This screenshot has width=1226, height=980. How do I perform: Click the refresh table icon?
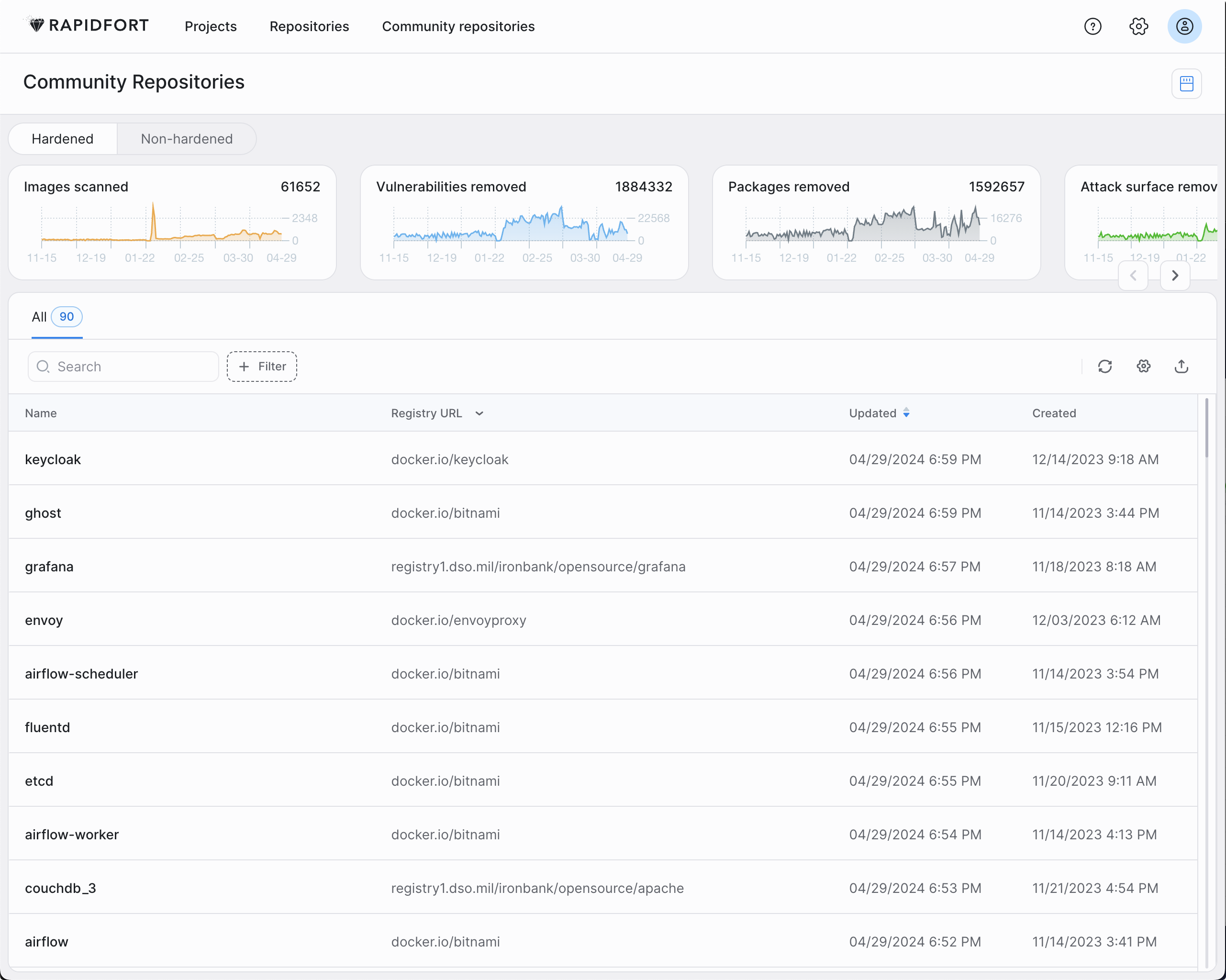[x=1104, y=366]
